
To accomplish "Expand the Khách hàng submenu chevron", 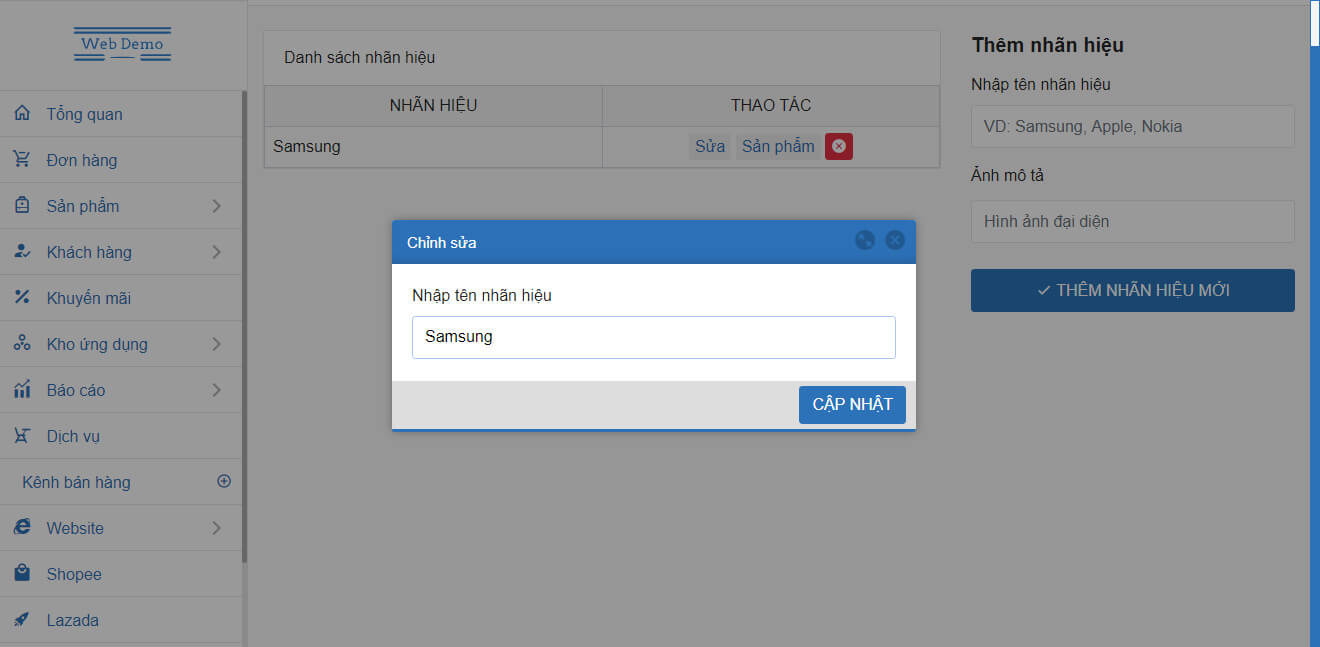I will 217,252.
